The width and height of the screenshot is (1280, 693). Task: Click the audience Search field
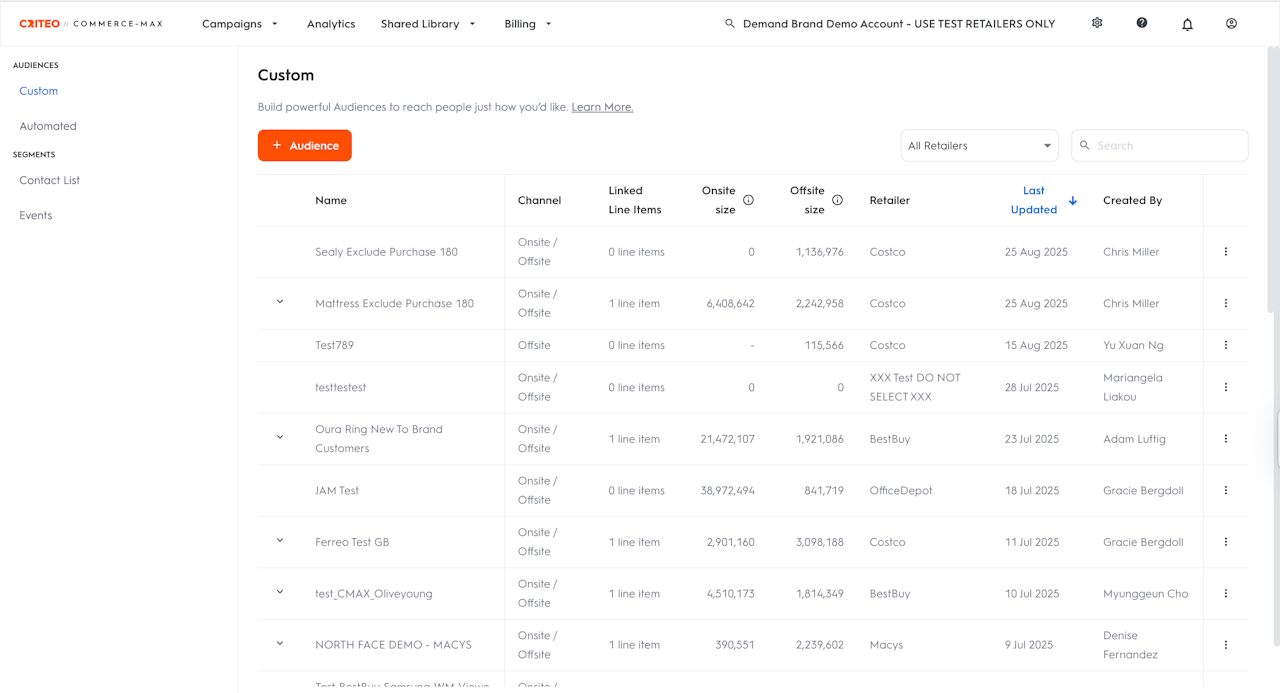(1168, 146)
